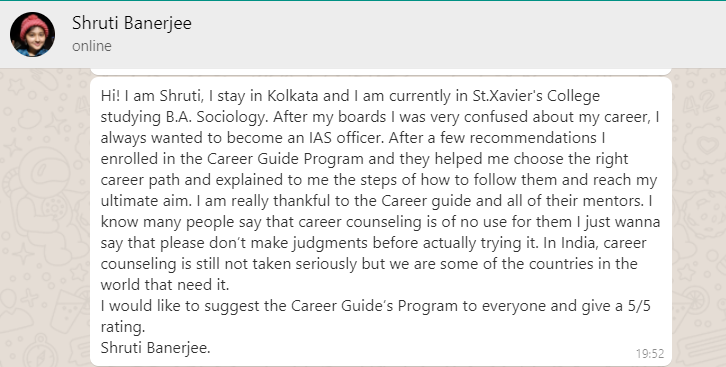Click the "online" status text
Image resolution: width=726 pixels, height=367 pixels.
point(92,46)
